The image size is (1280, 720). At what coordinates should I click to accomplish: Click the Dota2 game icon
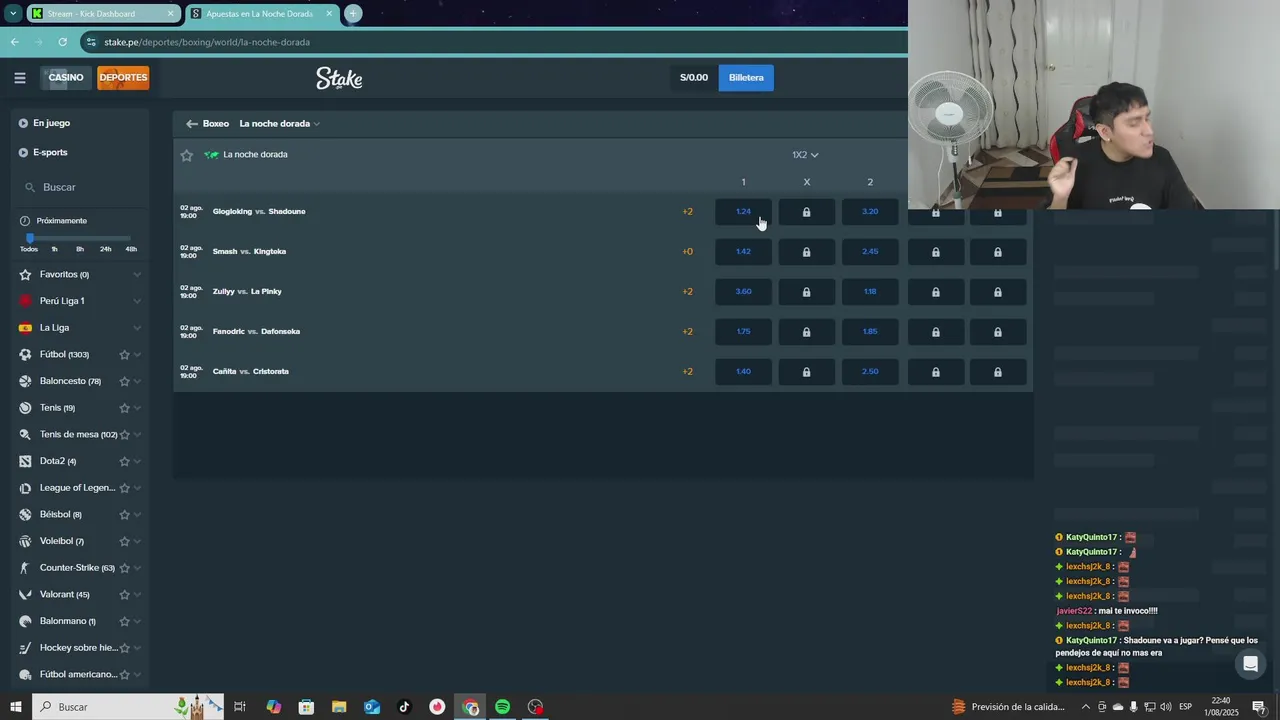(25, 461)
